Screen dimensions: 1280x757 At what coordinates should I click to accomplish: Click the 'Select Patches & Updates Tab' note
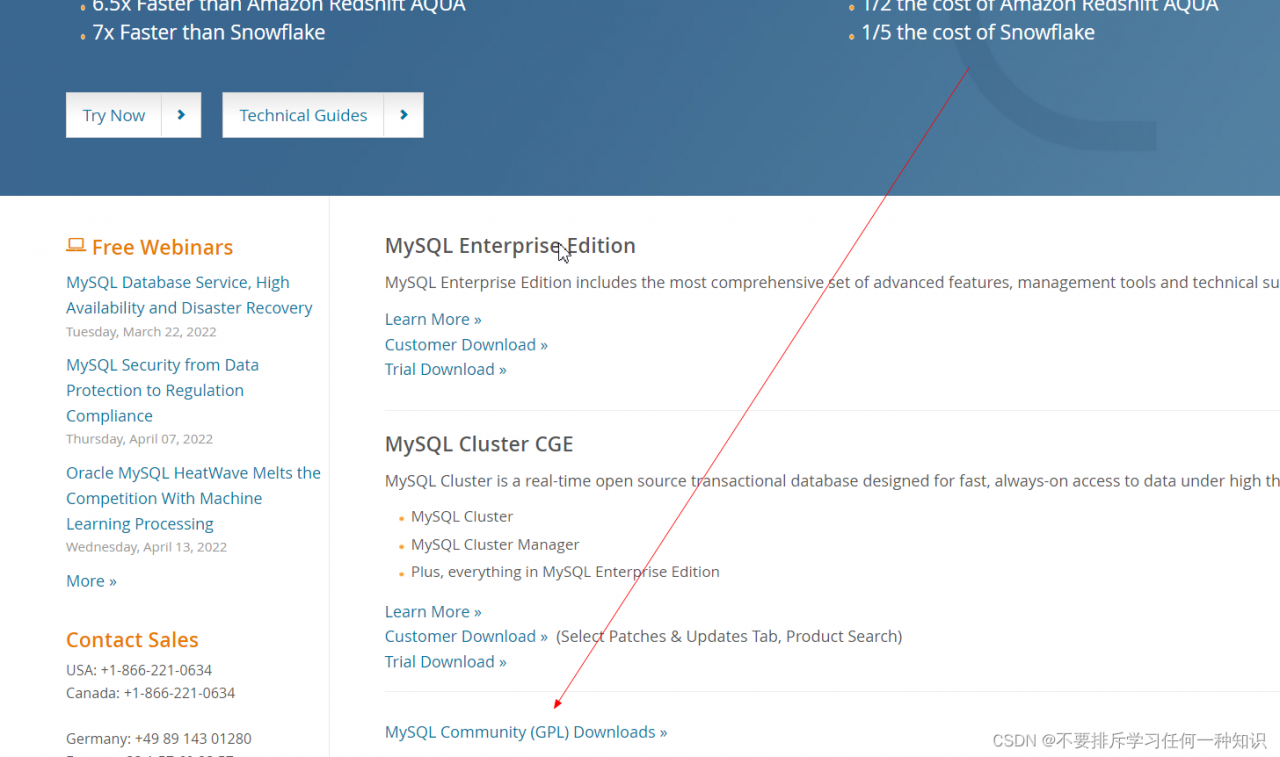(729, 636)
